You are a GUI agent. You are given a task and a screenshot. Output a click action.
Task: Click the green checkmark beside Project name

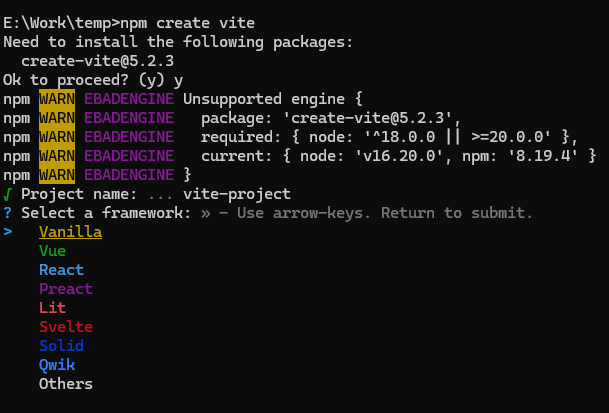pos(8,194)
